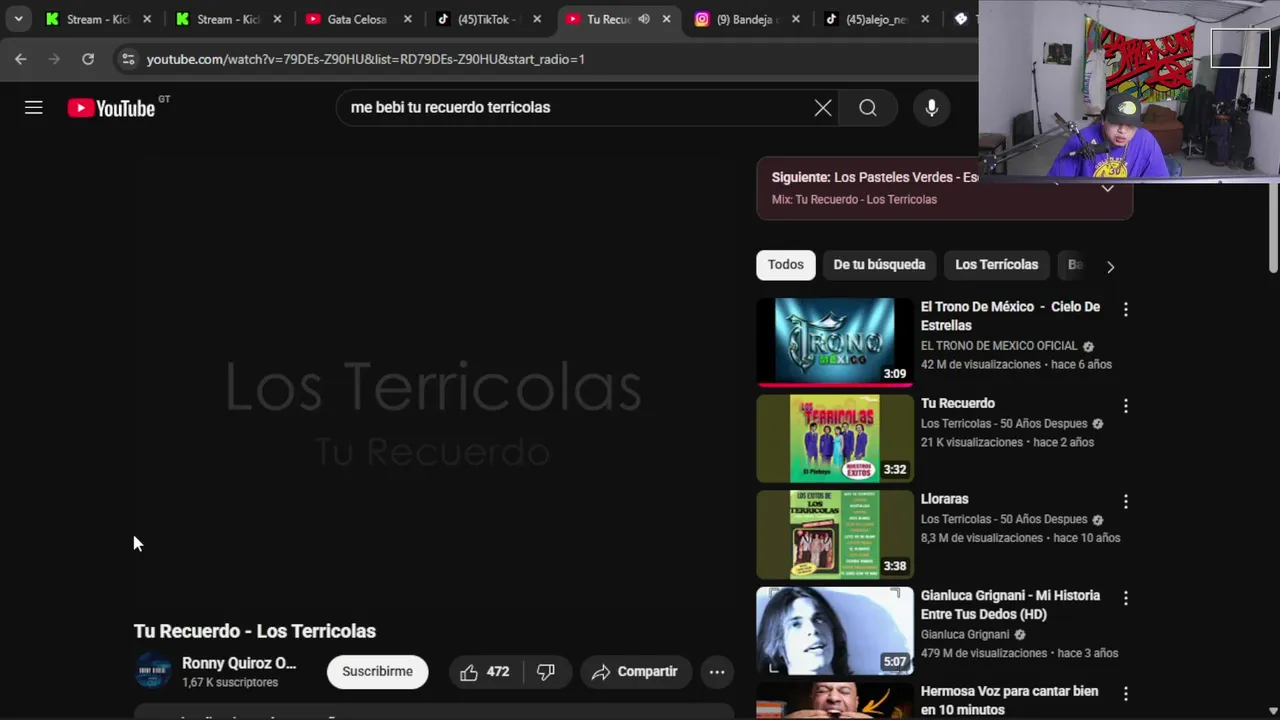Image resolution: width=1280 pixels, height=720 pixels.
Task: Click the video player area
Action: tap(434, 382)
